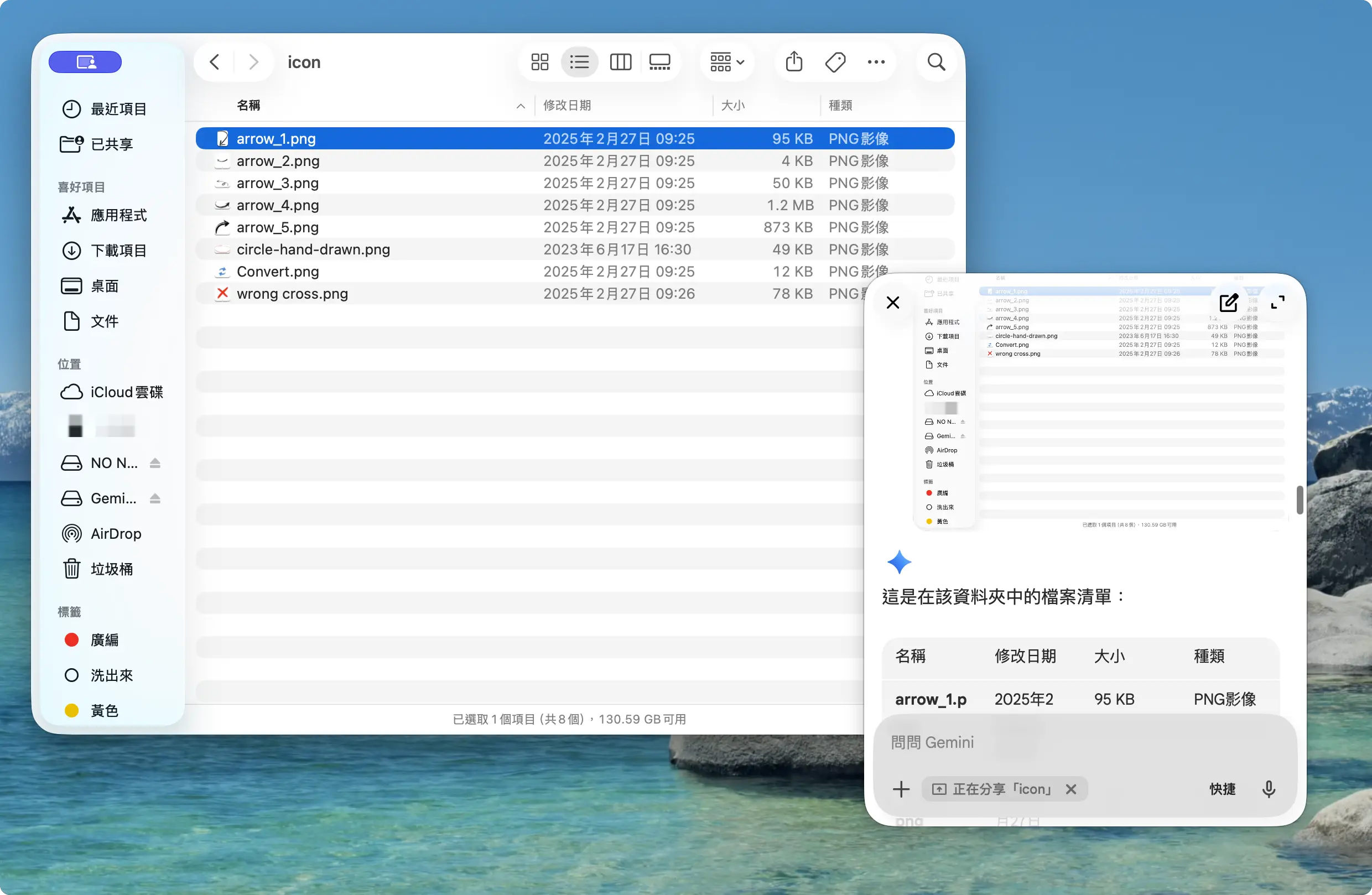
Task: Open iCloud 雲碟 in the sidebar
Action: coord(112,392)
